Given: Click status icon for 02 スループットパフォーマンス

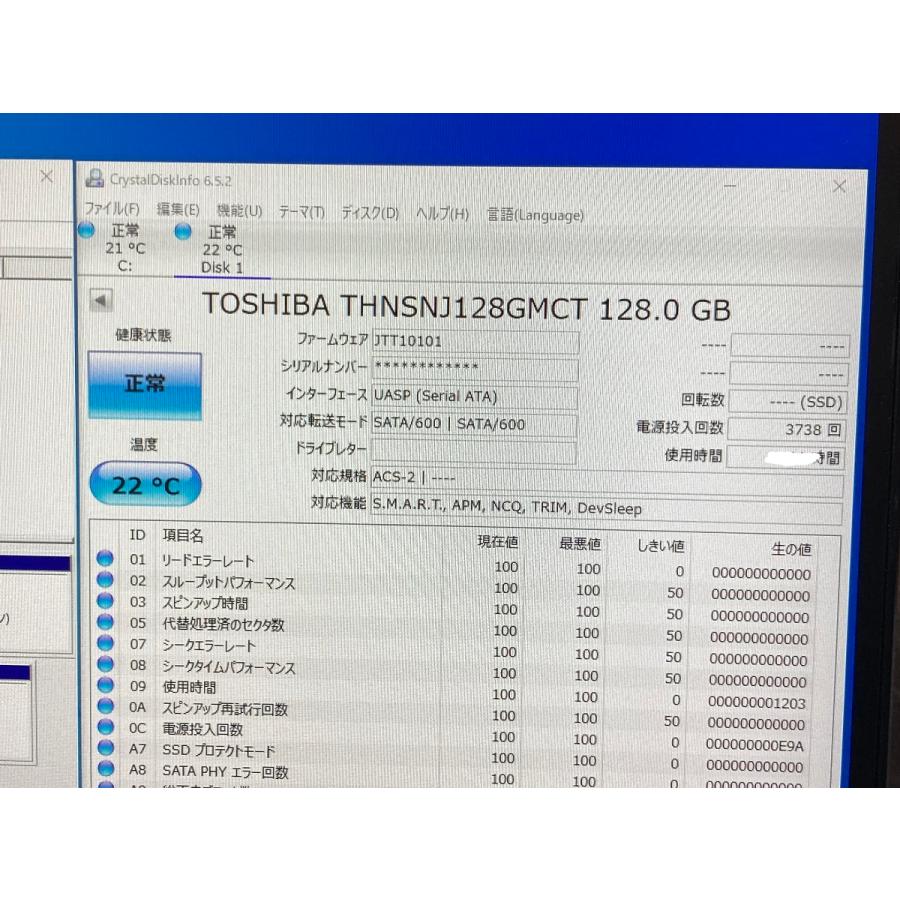Looking at the screenshot, I should tap(105, 580).
